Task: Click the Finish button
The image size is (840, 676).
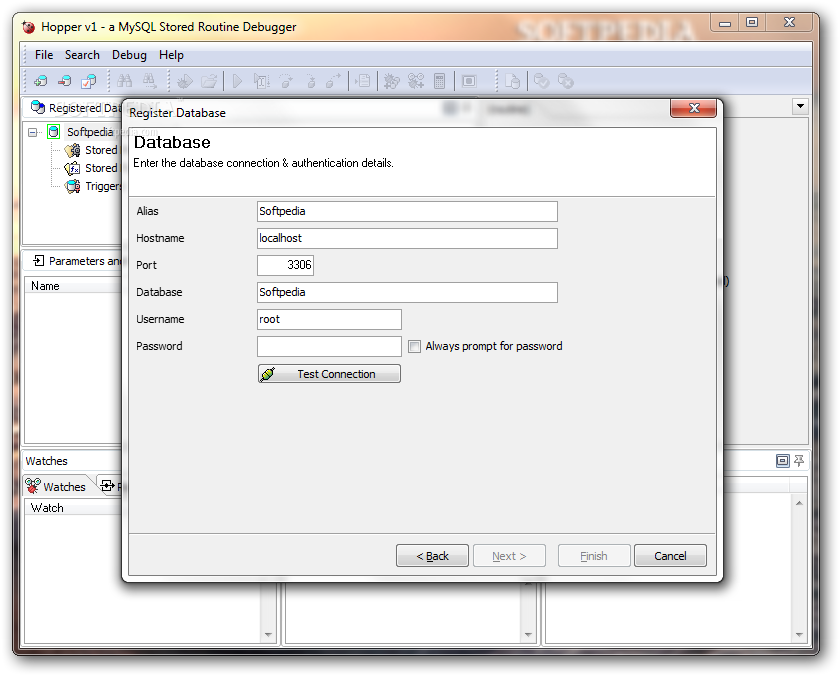Action: tap(594, 556)
